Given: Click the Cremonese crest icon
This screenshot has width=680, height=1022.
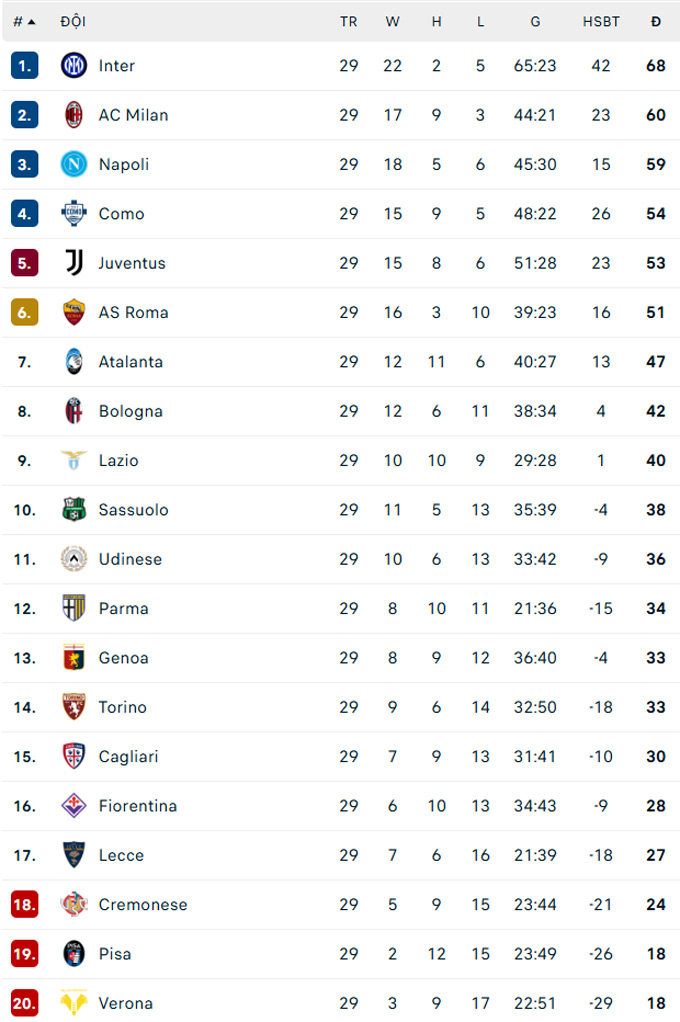Looking at the screenshot, I should pos(73,904).
